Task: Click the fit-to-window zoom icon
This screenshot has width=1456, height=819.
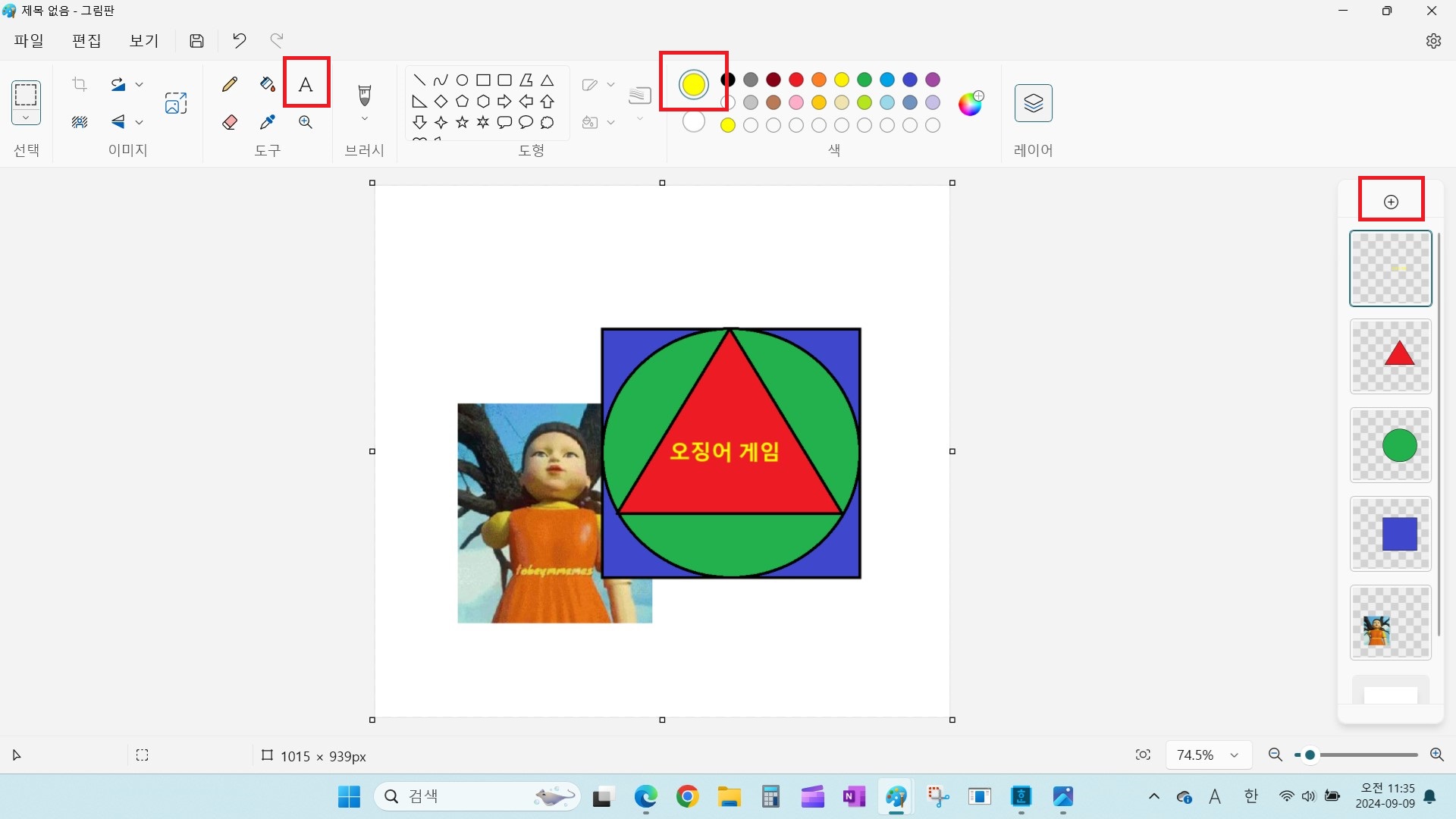Action: coord(1143,755)
